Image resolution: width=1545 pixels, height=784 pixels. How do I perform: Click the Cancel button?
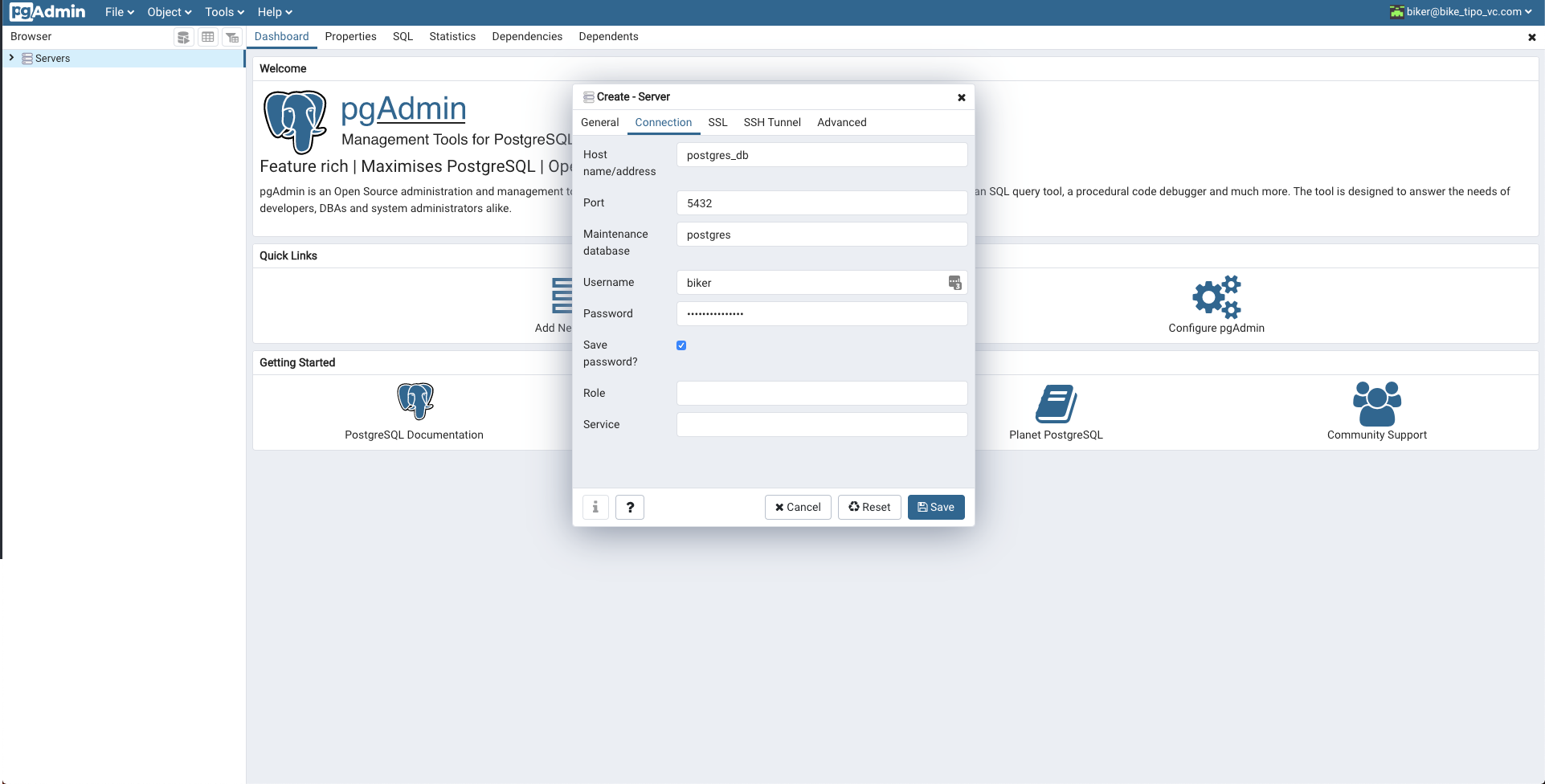pos(798,507)
